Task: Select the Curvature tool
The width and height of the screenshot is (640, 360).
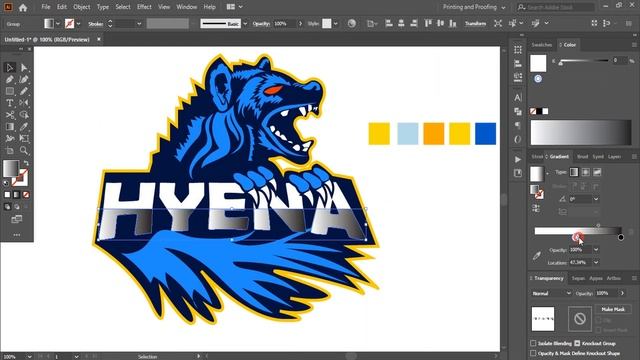Action: click(x=24, y=79)
